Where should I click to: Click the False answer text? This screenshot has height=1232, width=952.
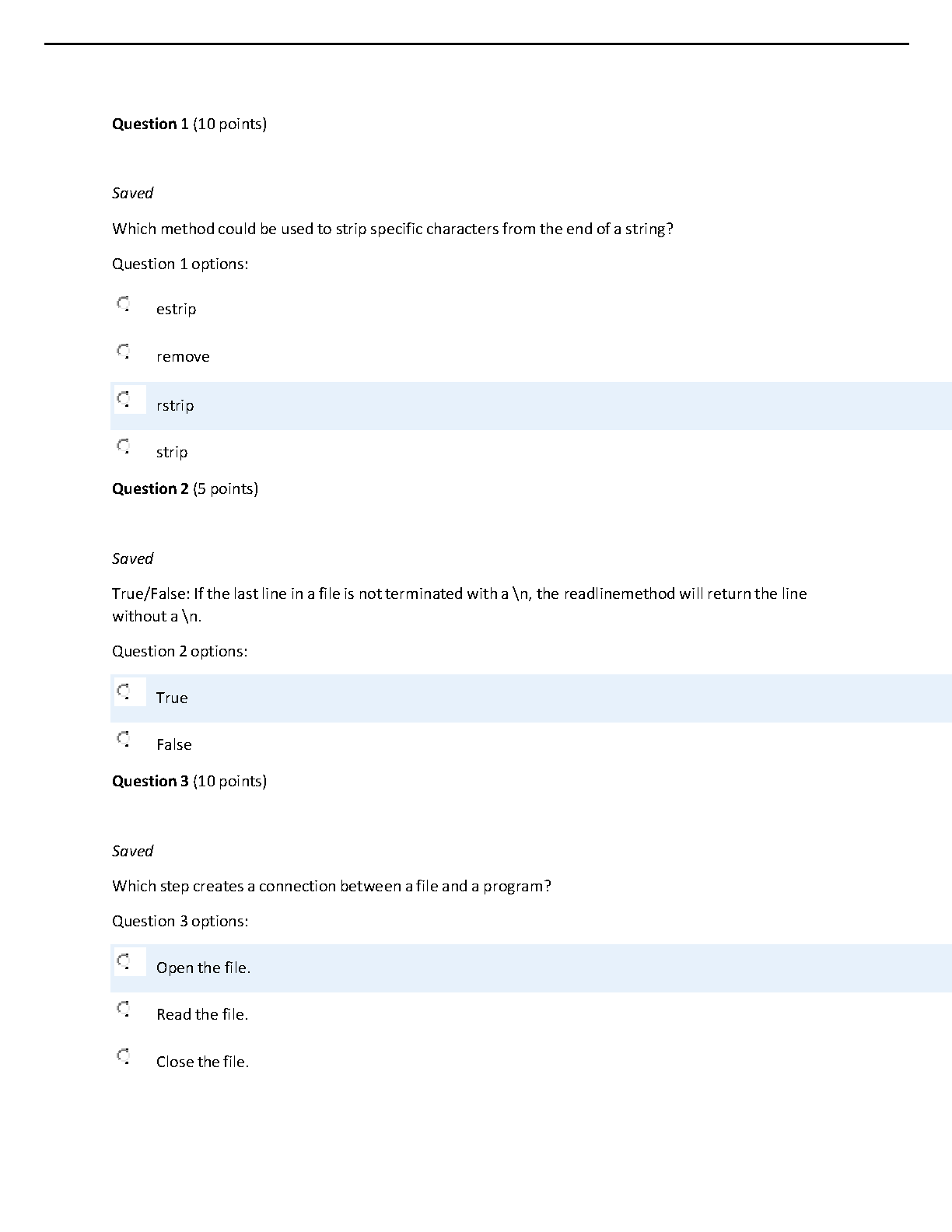pos(174,744)
